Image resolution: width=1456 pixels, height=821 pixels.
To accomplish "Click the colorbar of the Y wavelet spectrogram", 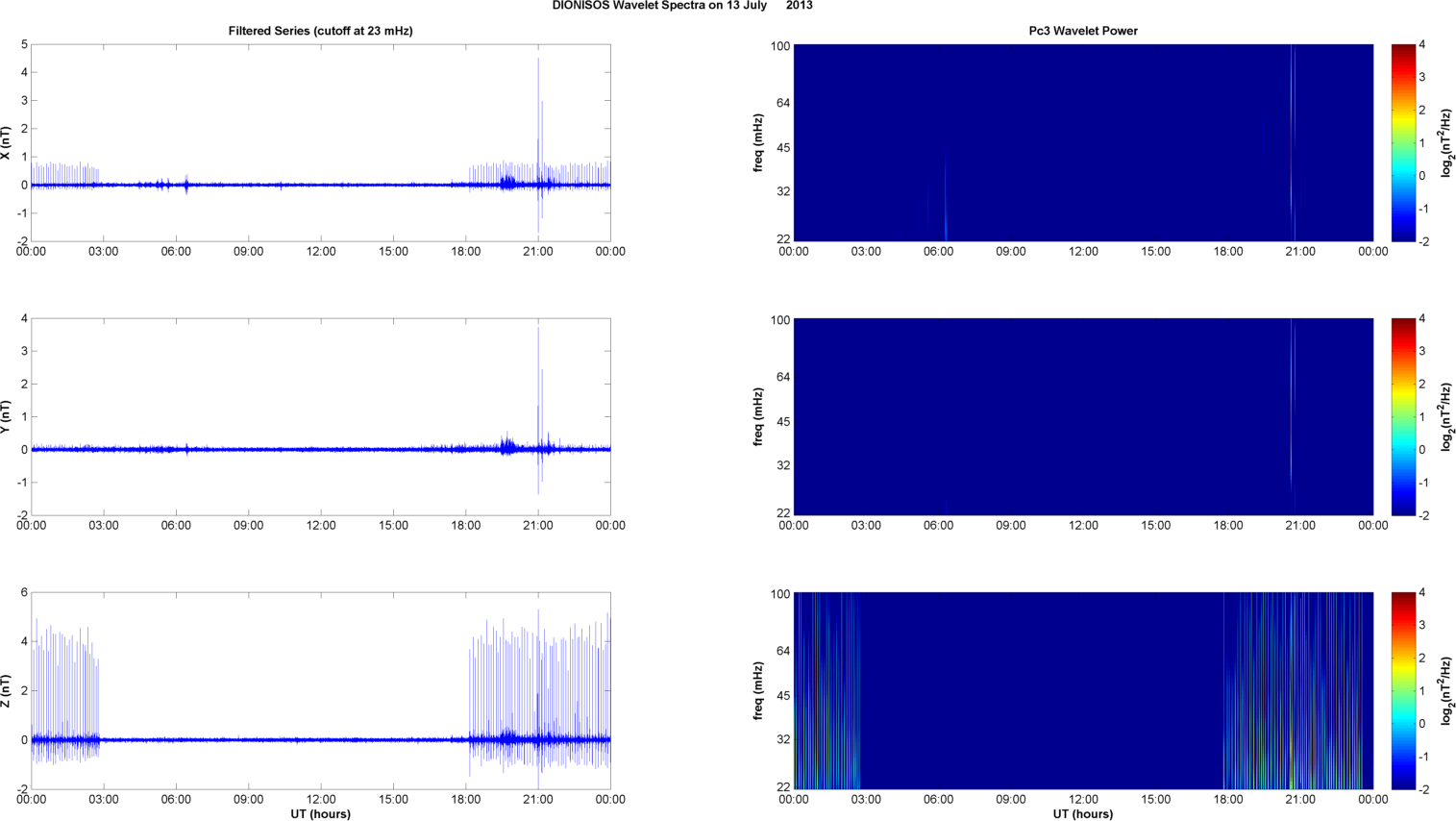I will tap(1403, 416).
